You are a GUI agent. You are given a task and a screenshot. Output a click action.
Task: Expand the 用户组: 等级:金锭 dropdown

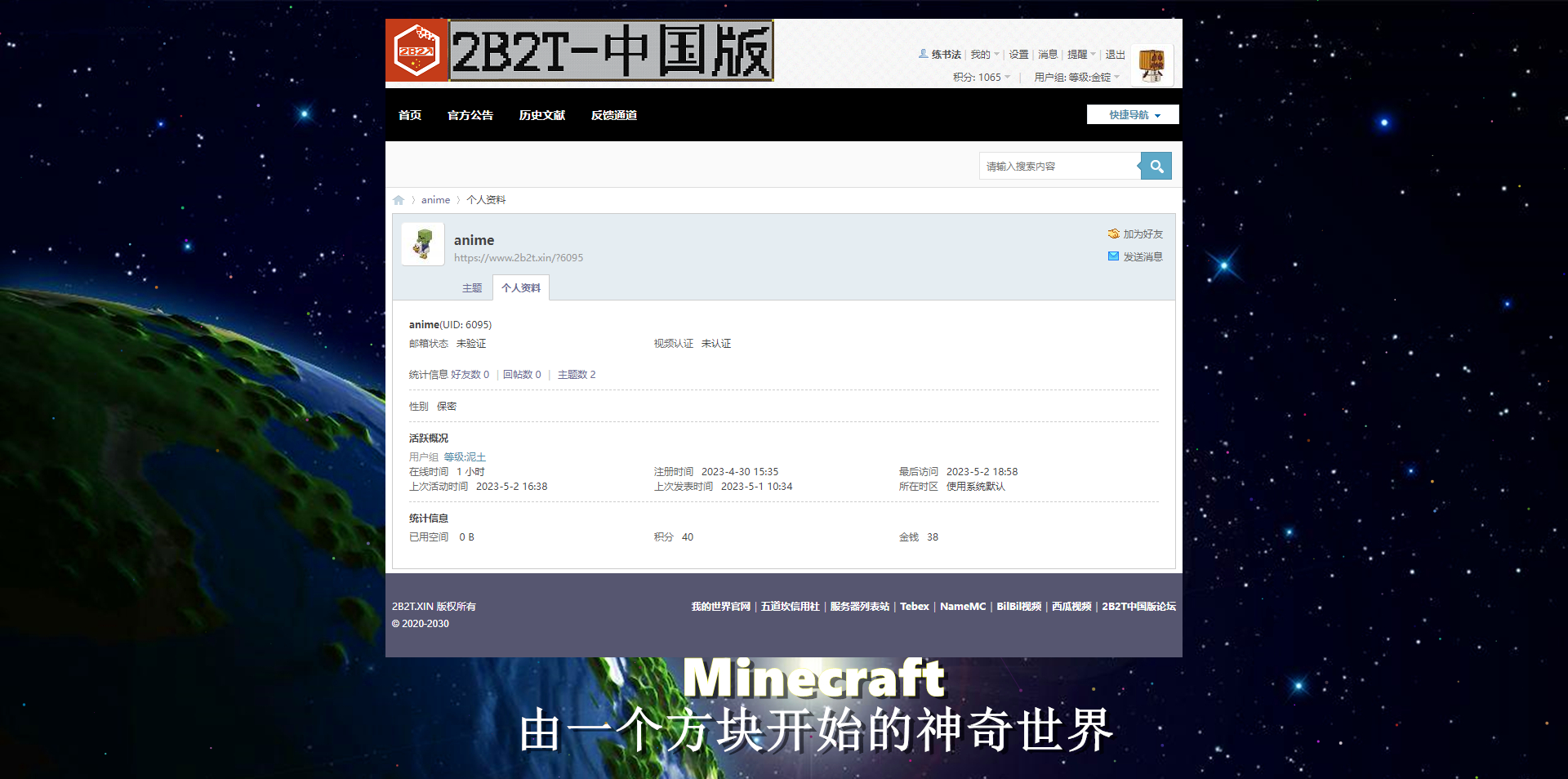[x=1076, y=78]
